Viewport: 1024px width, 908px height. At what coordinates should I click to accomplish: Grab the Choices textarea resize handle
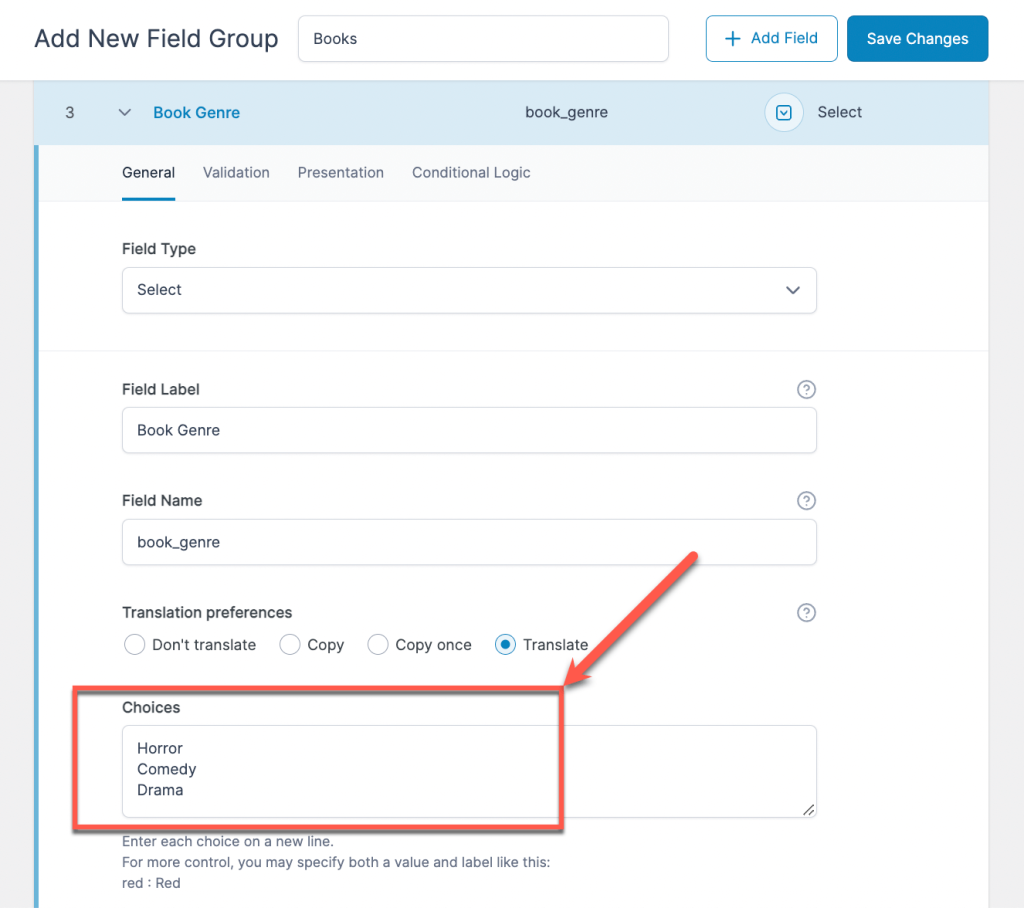tap(808, 809)
